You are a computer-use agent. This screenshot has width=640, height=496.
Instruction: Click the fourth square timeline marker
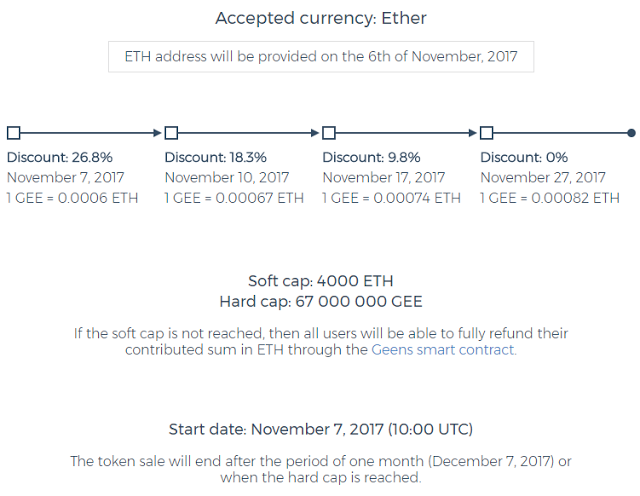[x=487, y=132]
